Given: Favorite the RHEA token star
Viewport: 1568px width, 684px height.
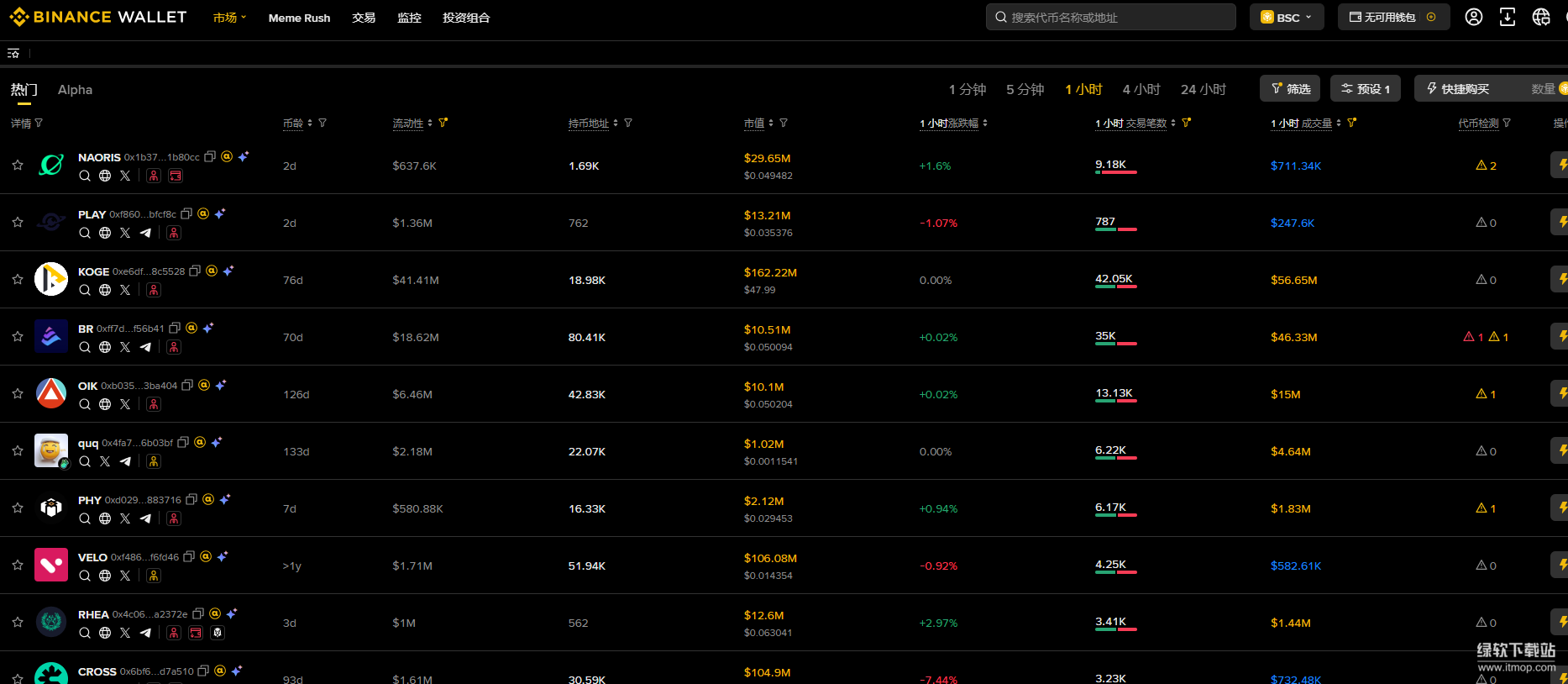Looking at the screenshot, I should point(18,622).
